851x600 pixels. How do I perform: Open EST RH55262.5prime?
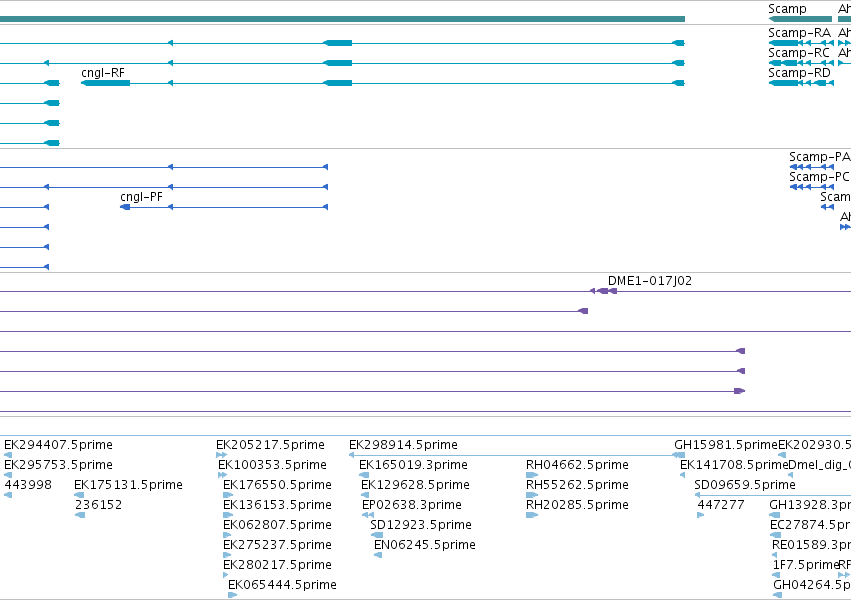(577, 485)
